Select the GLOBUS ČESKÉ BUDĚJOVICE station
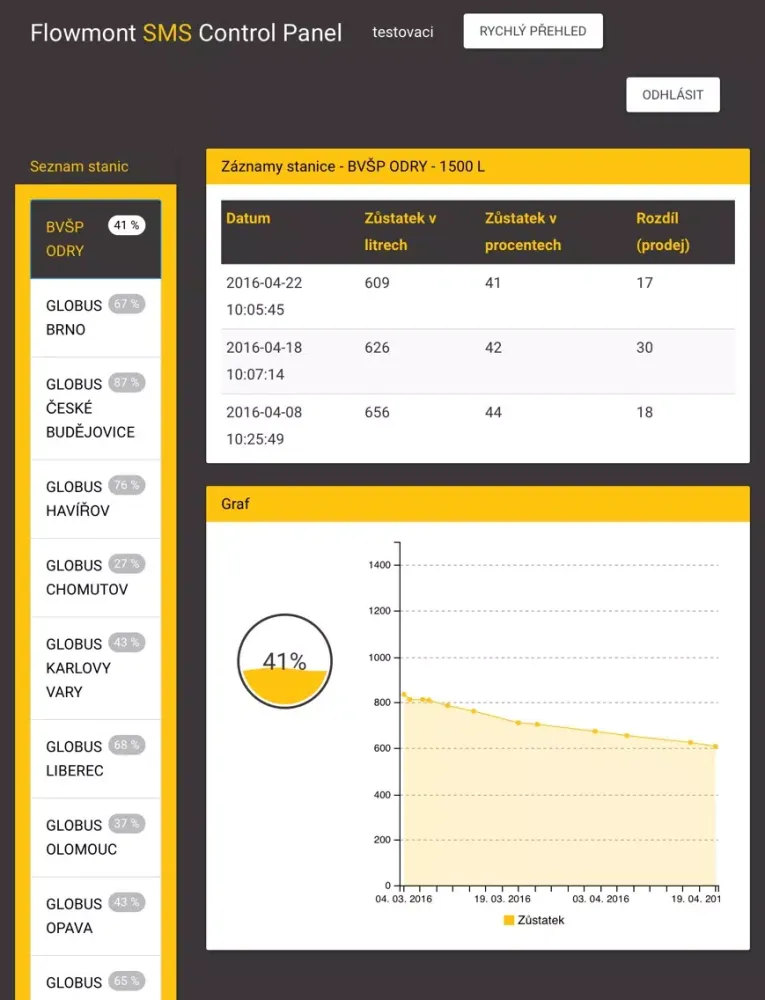765x1000 pixels. pyautogui.click(x=96, y=408)
